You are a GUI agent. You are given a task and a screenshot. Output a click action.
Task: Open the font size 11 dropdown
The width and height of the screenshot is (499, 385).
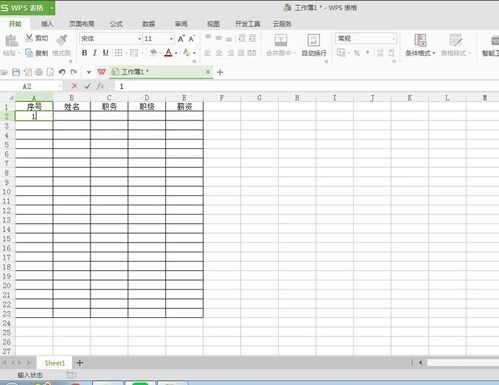pos(171,39)
